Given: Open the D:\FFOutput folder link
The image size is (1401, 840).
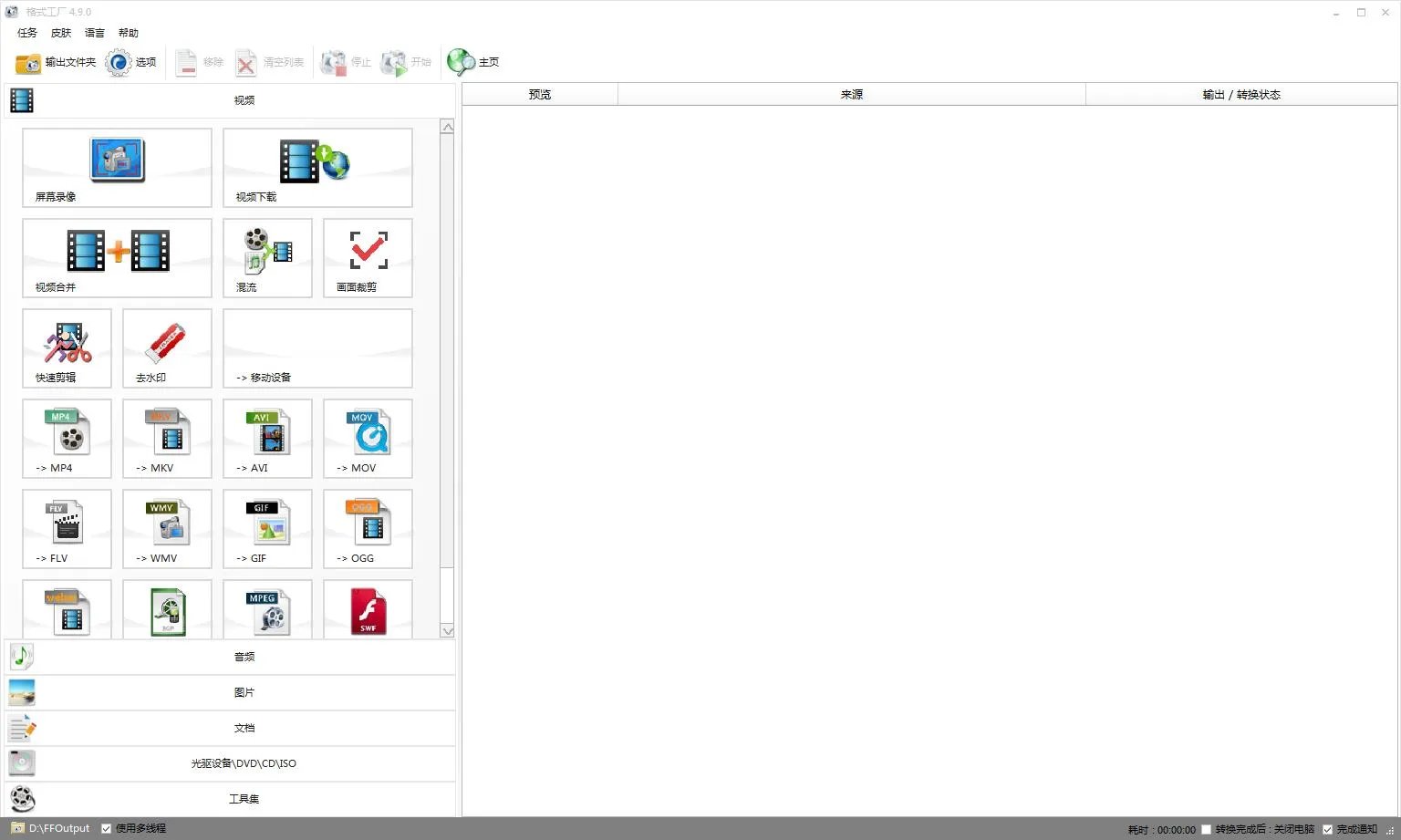Looking at the screenshot, I should click(x=58, y=828).
